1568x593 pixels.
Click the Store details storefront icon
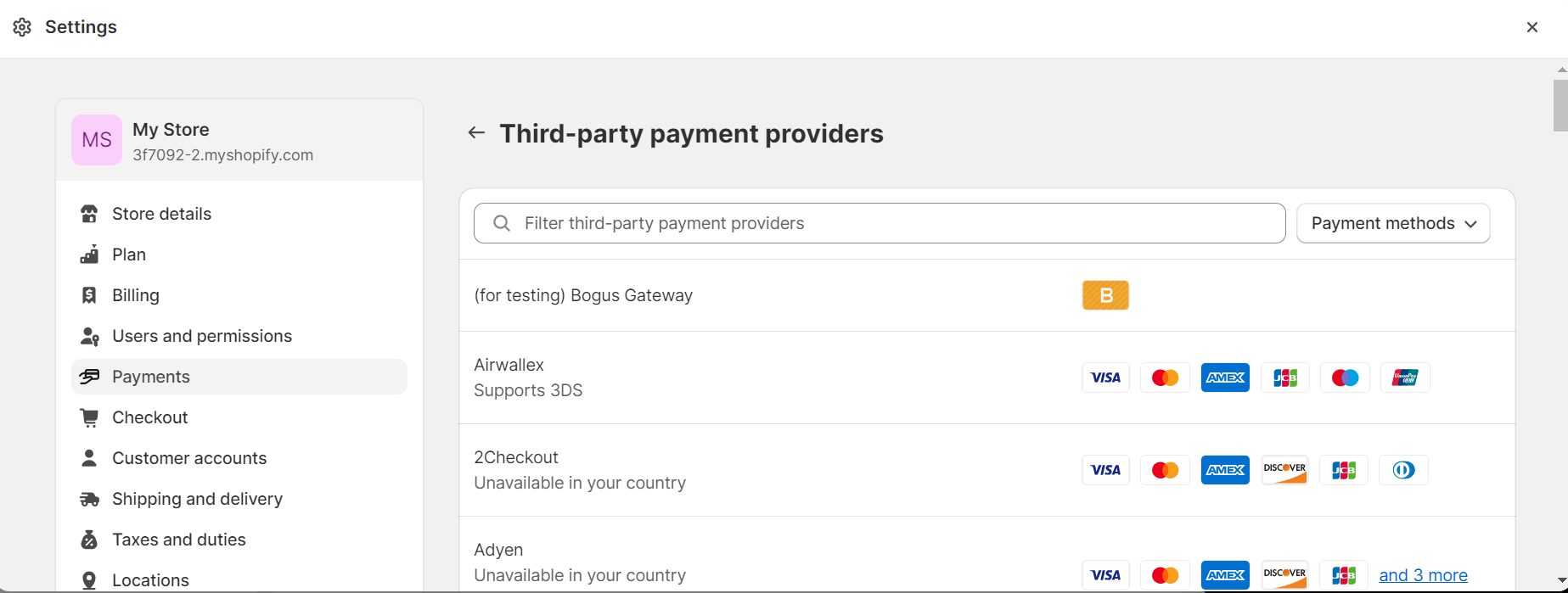click(89, 214)
